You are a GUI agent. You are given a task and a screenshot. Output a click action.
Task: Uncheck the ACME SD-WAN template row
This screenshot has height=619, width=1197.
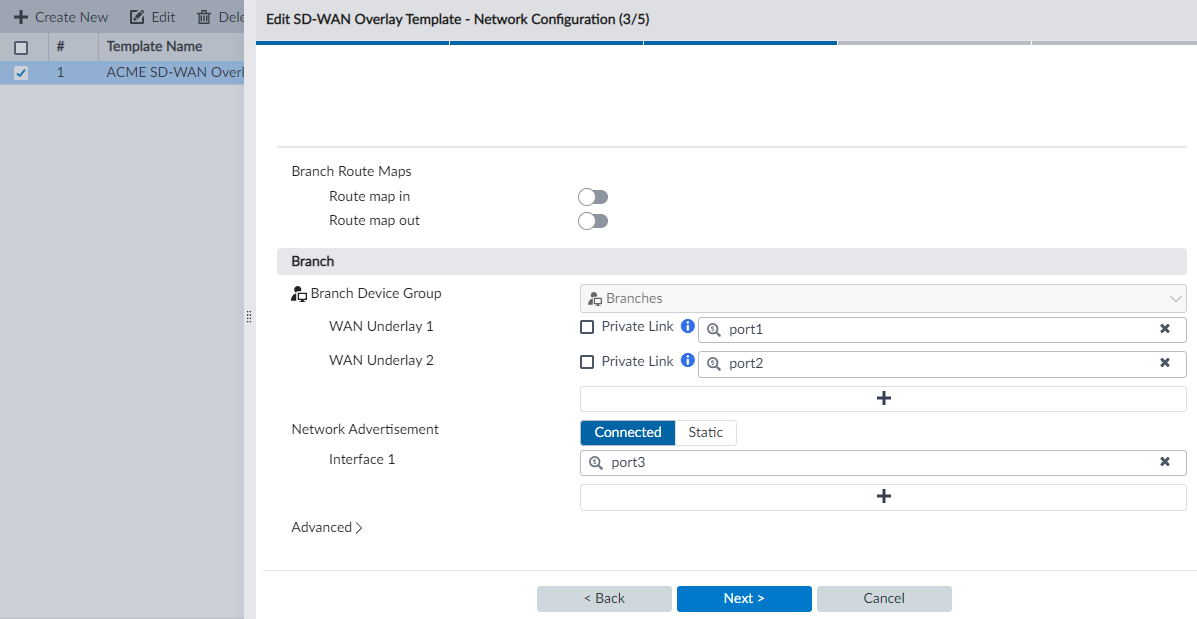click(x=21, y=73)
